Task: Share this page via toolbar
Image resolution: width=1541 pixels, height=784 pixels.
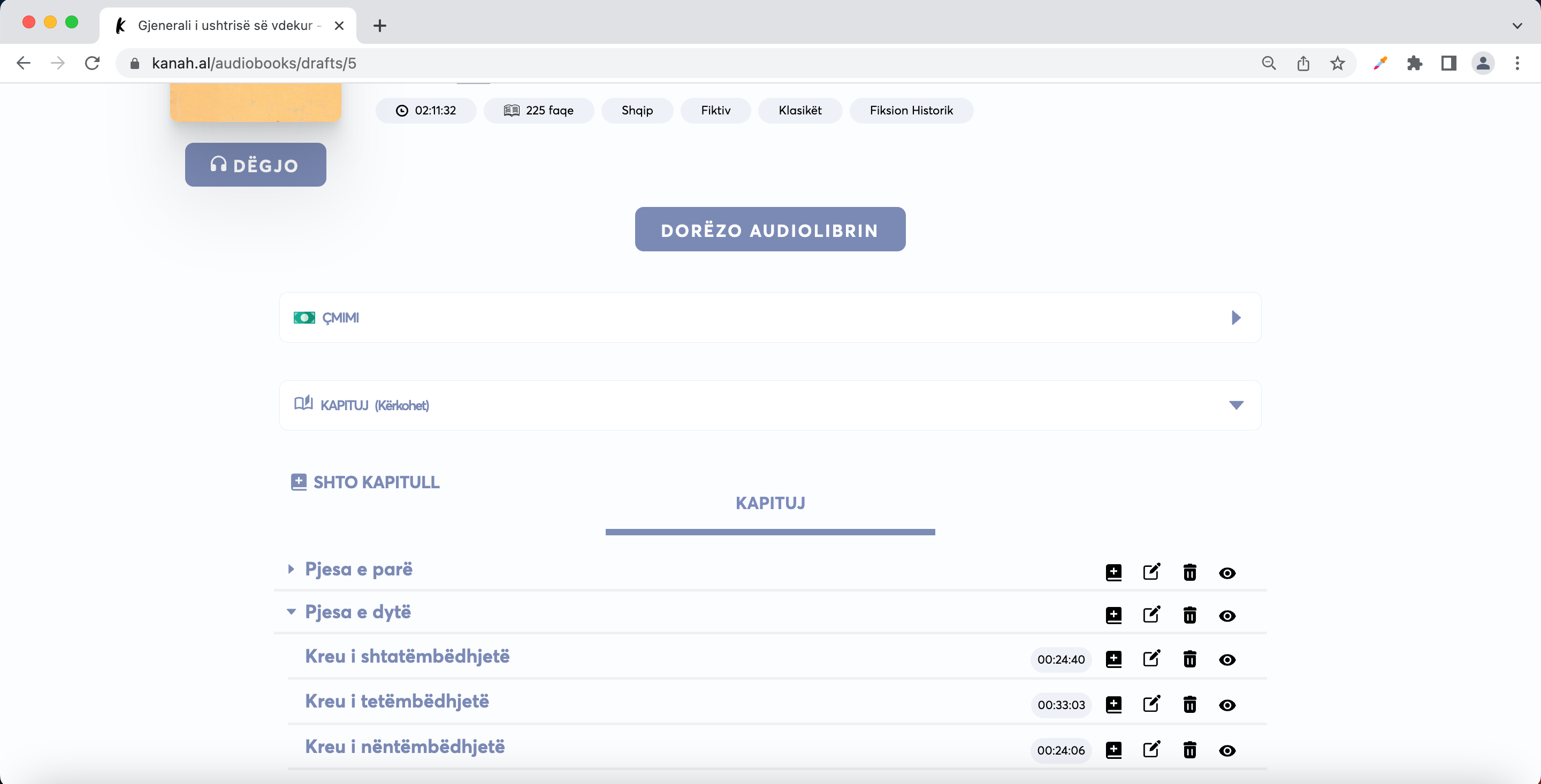Action: [x=1303, y=63]
